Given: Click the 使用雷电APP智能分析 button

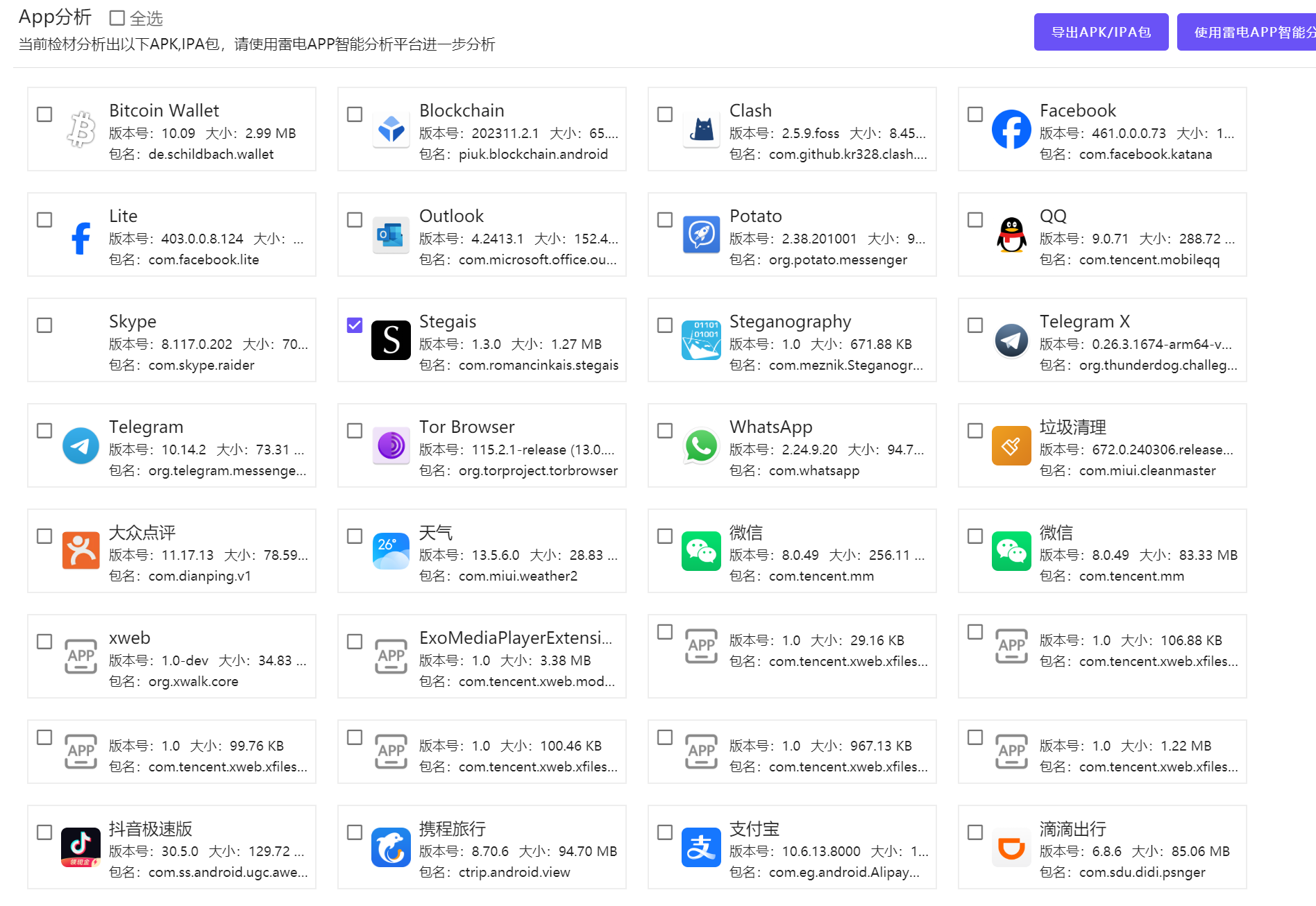Looking at the screenshot, I should [x=1247, y=32].
